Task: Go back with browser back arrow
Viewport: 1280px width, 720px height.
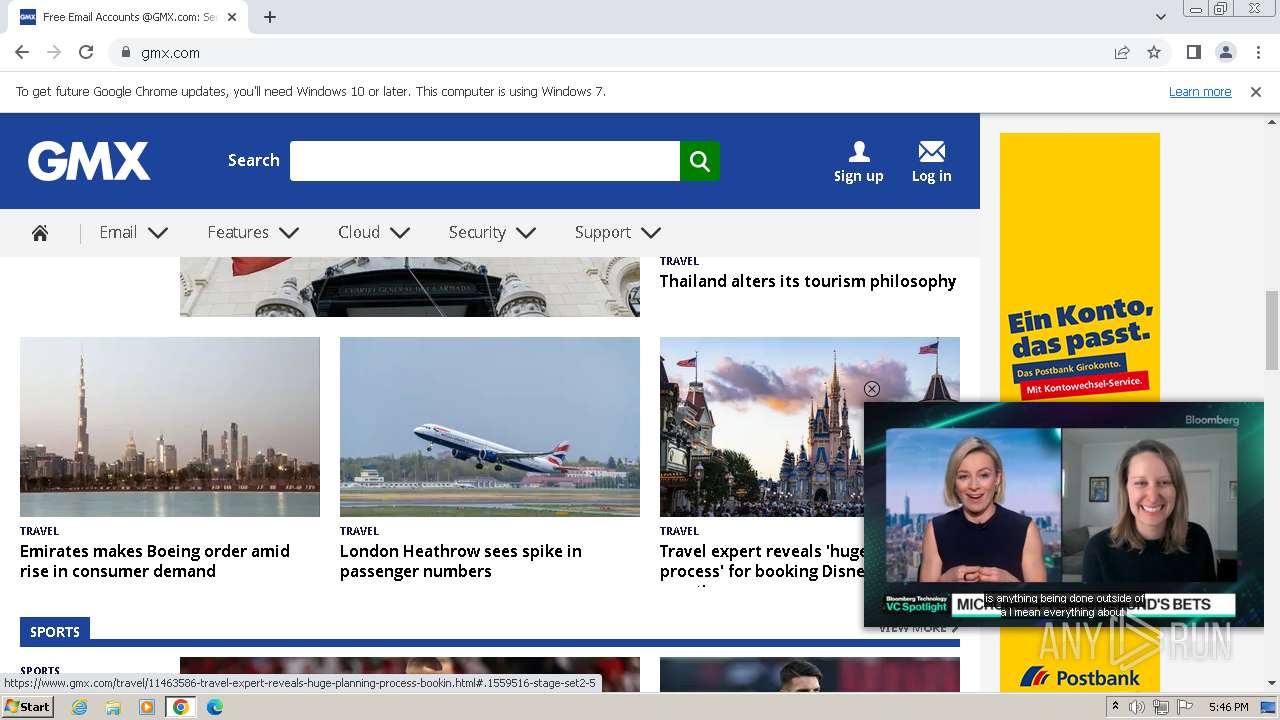Action: point(22,52)
